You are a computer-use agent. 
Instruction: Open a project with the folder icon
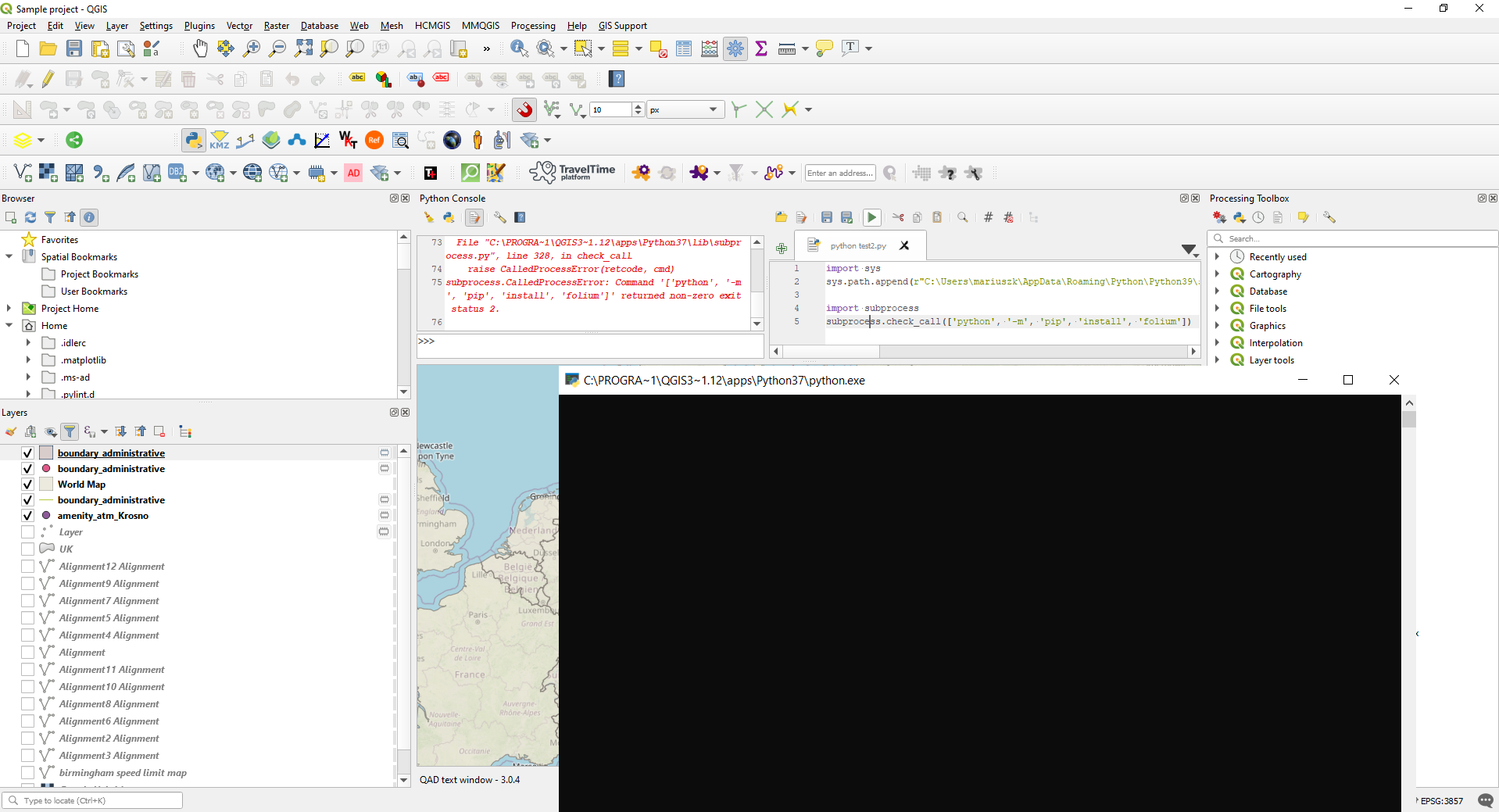[48, 48]
